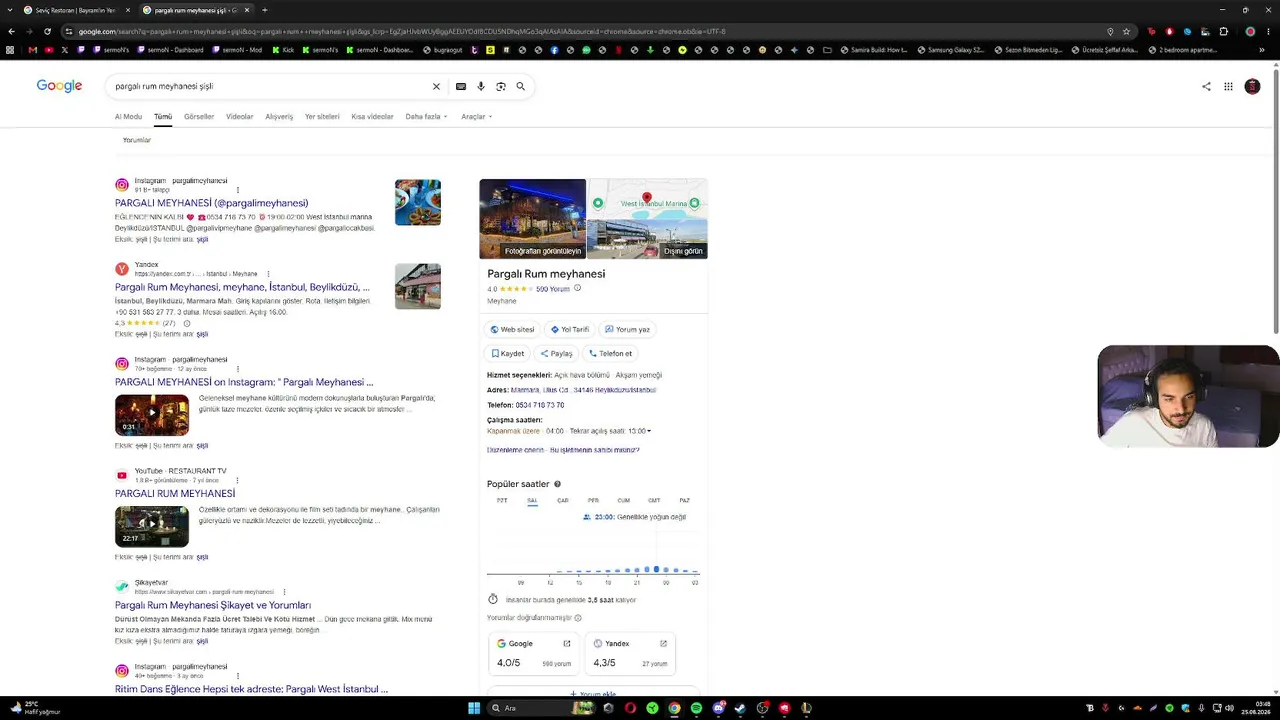Open the Samira Build bookmark
This screenshot has width=1280, height=720.
(874, 50)
